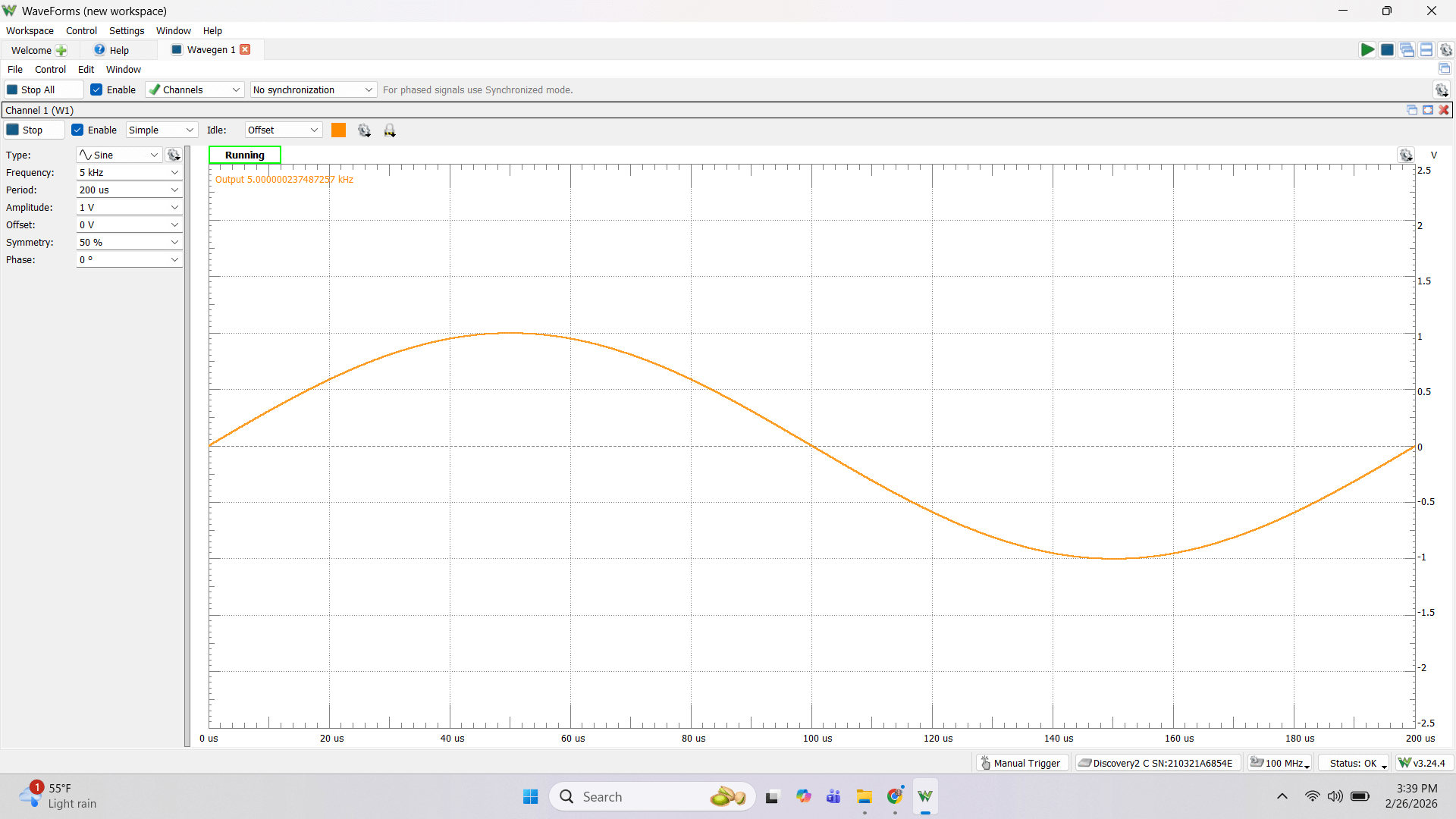The width and height of the screenshot is (1456, 819).
Task: Open the Settings menu in main menu bar
Action: coord(127,31)
